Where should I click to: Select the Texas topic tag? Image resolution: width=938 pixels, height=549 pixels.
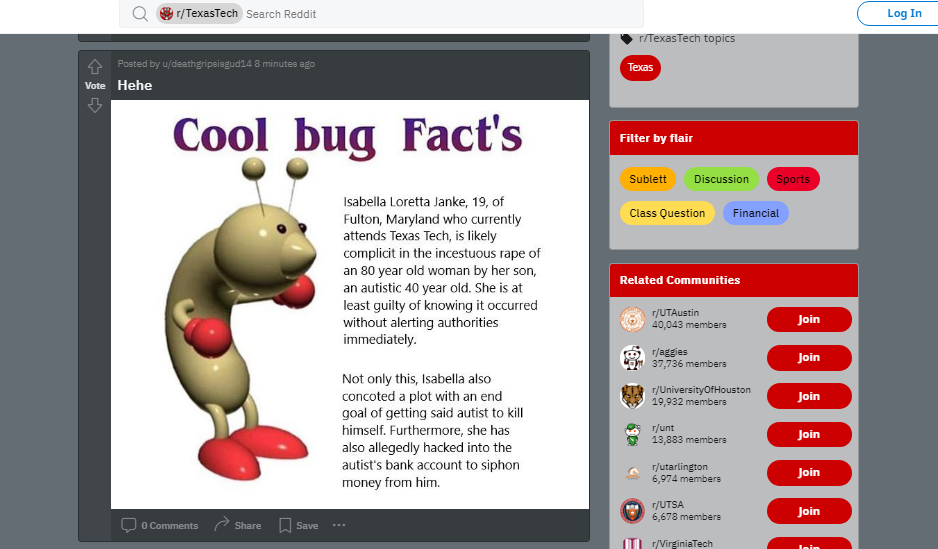640,68
